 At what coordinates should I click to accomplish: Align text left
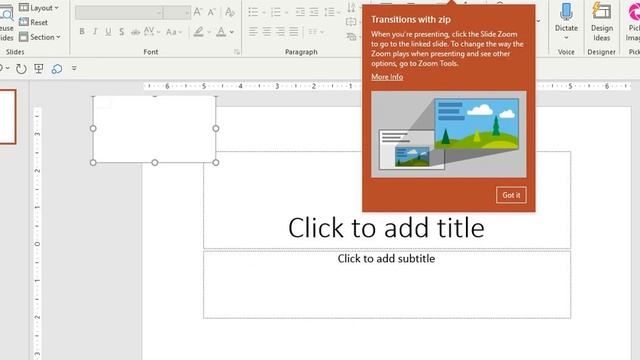tap(253, 31)
